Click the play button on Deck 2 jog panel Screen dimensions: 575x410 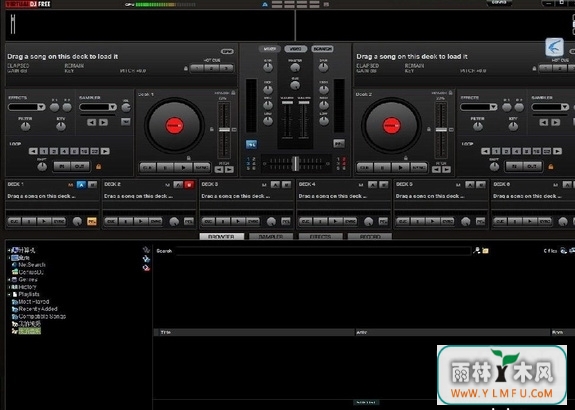[x=400, y=168]
